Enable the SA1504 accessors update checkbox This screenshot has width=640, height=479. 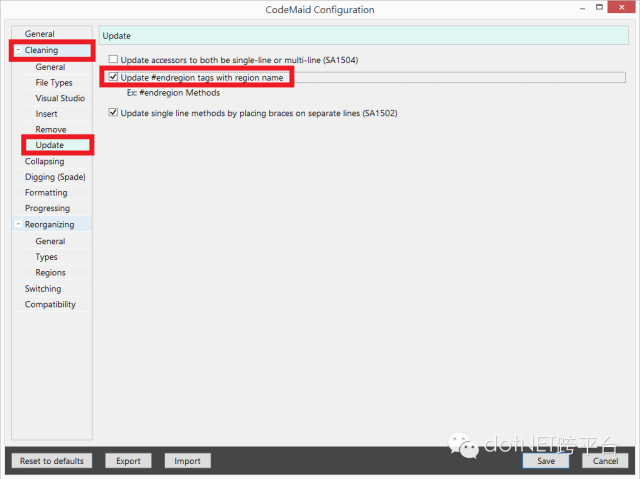coord(113,60)
